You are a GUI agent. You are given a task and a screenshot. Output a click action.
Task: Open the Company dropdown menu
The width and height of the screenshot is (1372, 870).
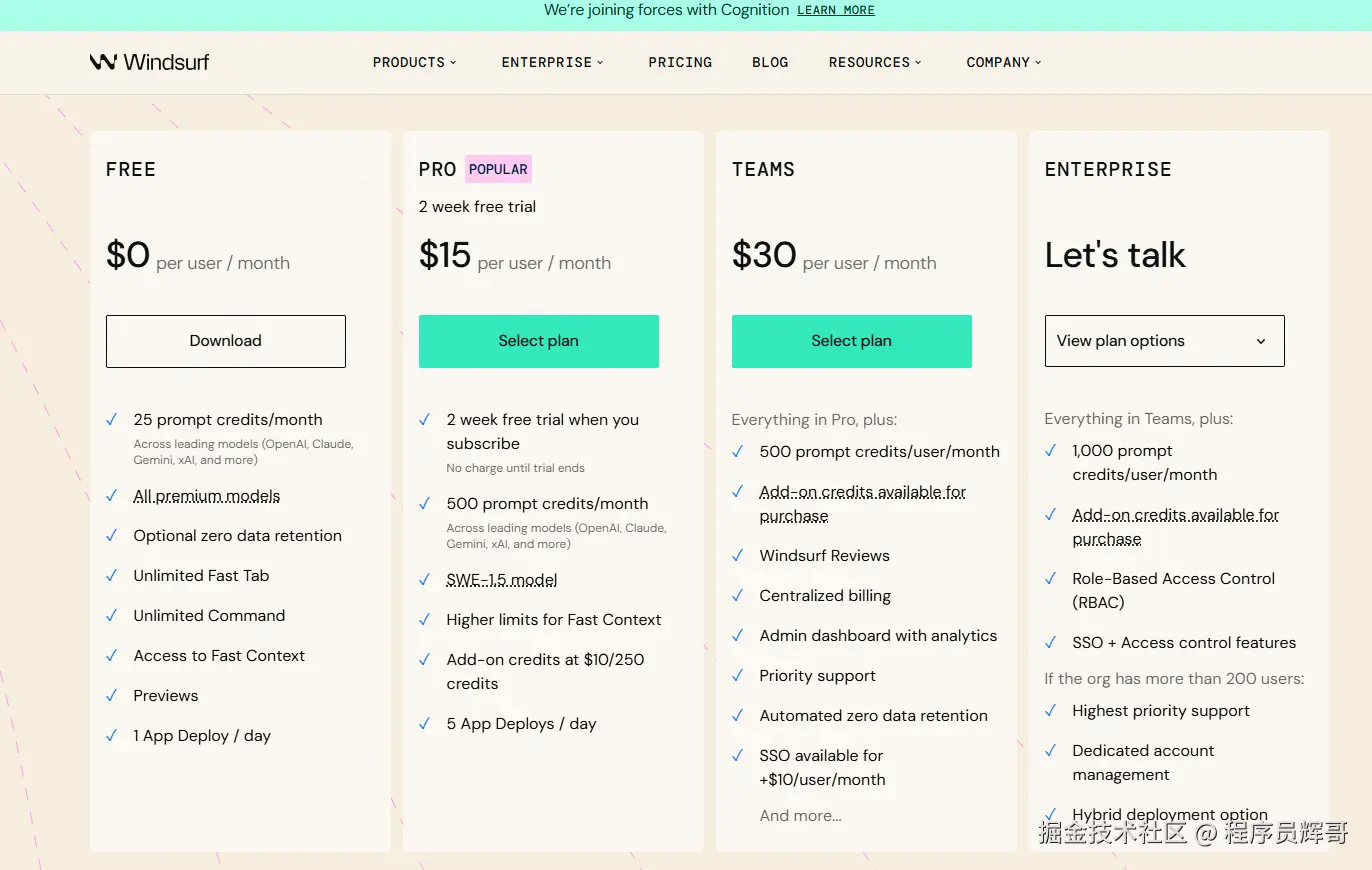pyautogui.click(x=1003, y=62)
